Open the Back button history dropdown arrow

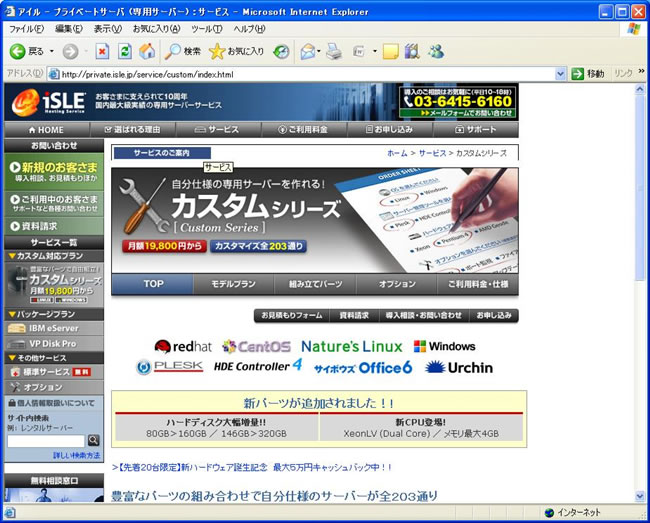52,52
